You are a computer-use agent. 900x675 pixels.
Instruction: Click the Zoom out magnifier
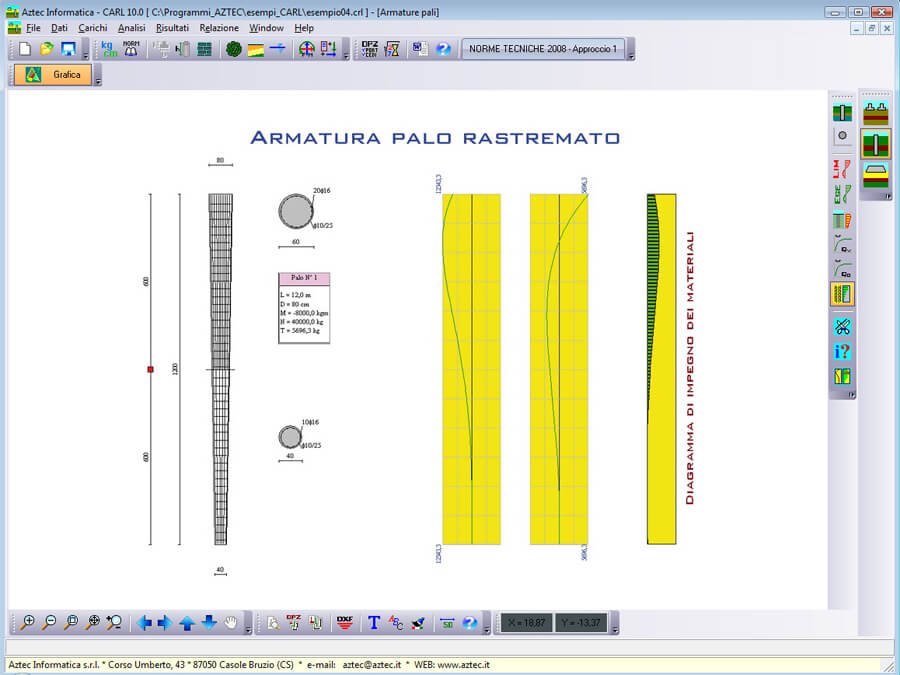point(49,622)
